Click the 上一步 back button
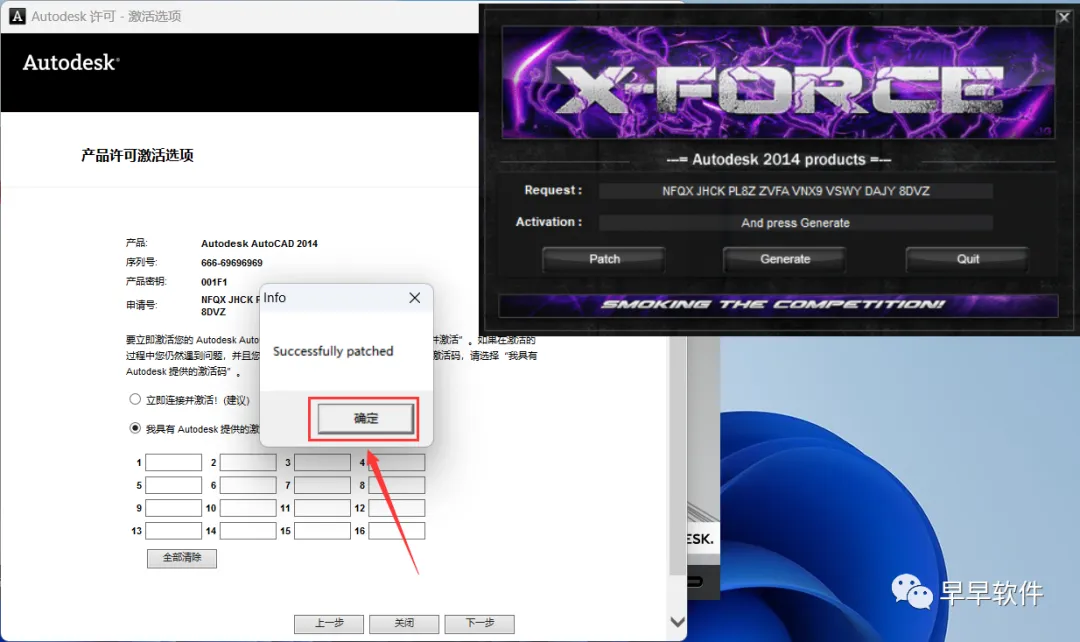 click(329, 623)
